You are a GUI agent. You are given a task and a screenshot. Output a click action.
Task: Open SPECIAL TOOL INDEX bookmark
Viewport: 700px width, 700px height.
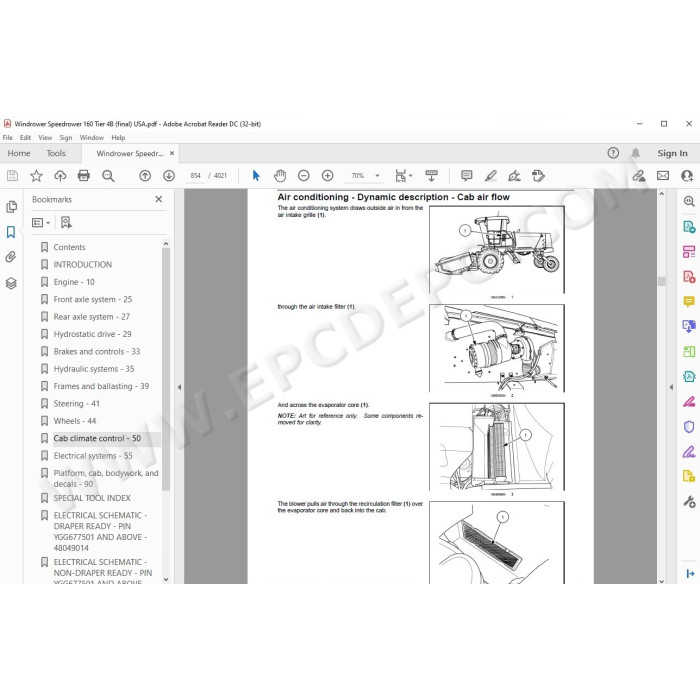[92, 498]
